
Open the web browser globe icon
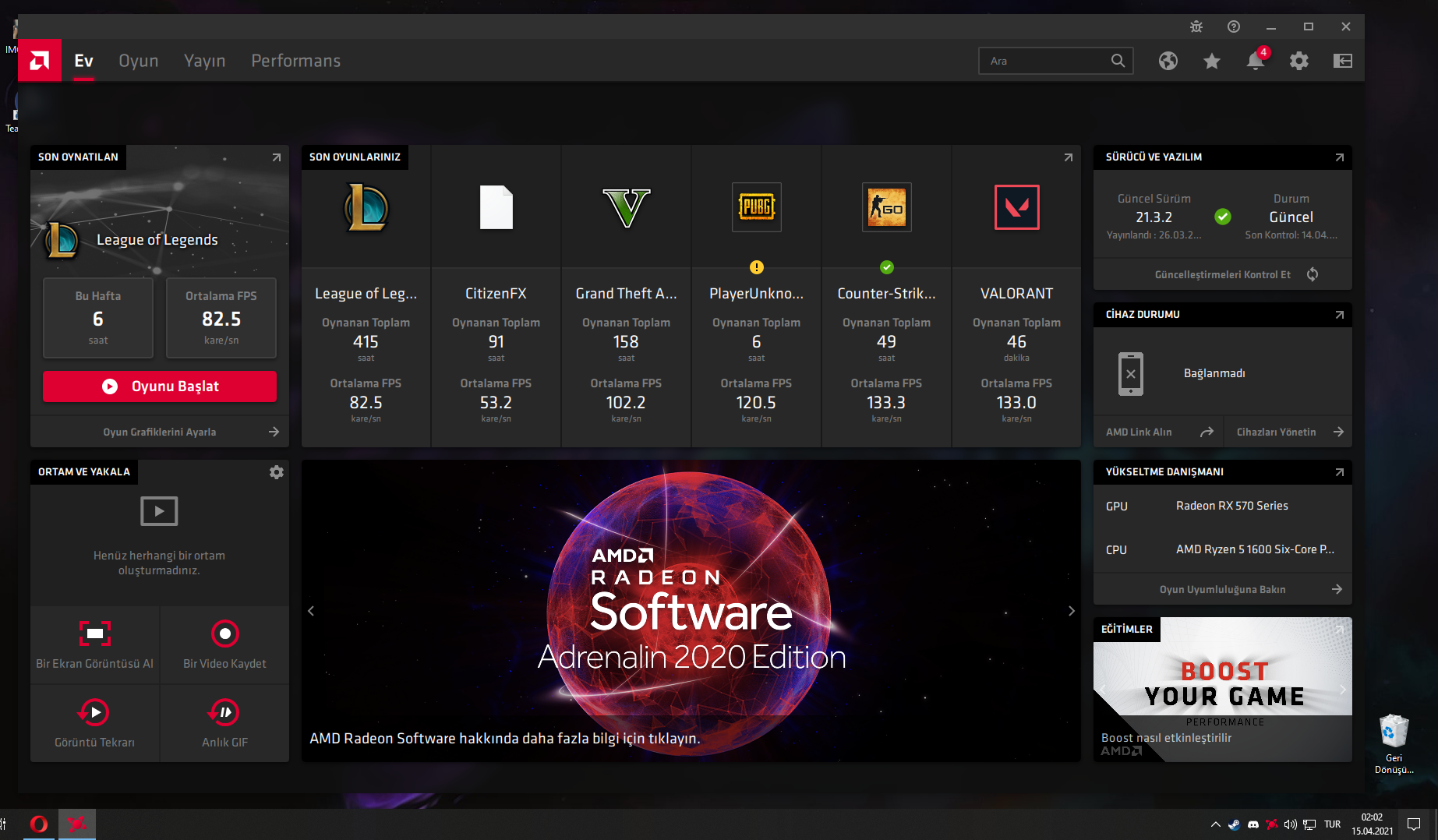1168,61
